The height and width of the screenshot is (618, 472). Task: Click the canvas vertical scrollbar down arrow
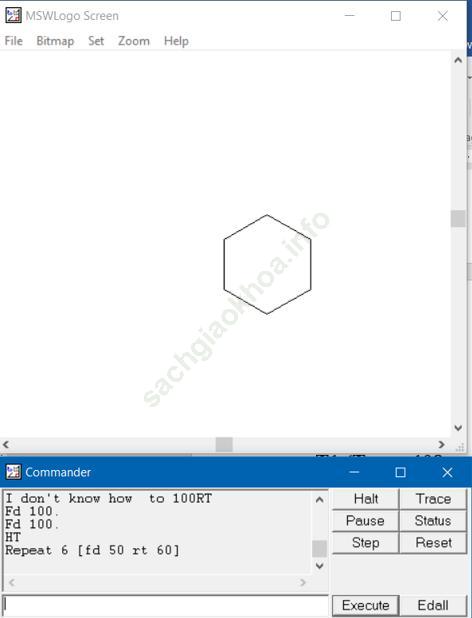[x=458, y=428]
